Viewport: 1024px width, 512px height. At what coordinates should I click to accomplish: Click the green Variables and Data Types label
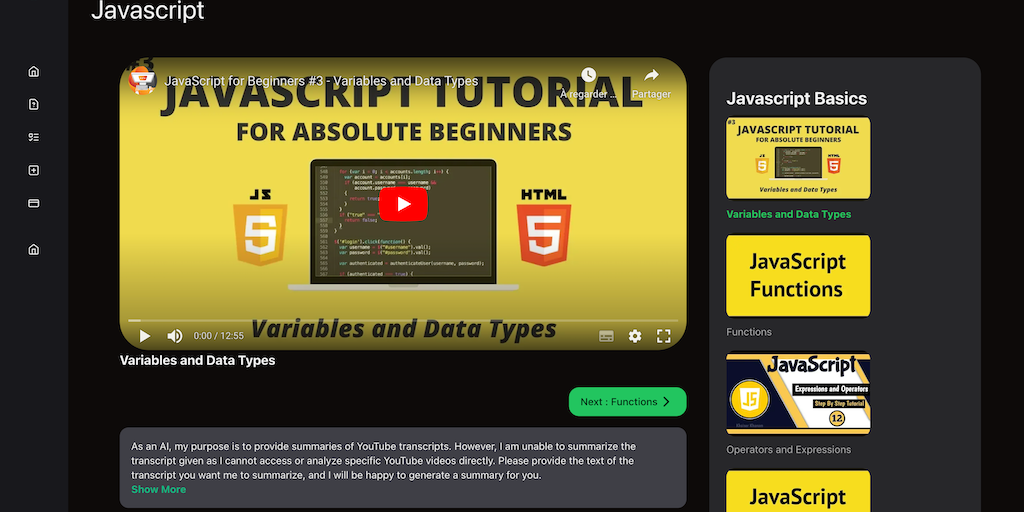click(788, 214)
